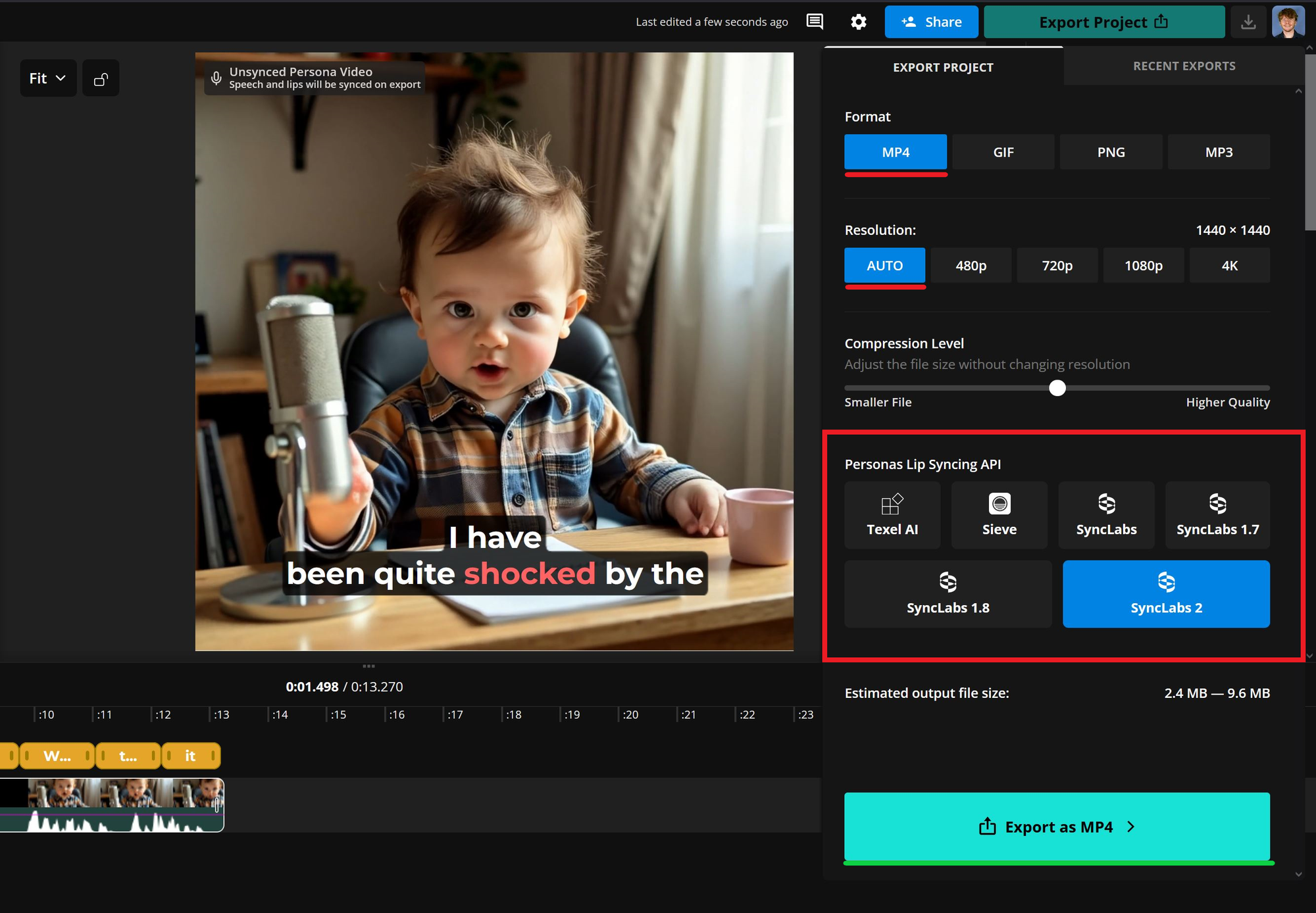Select Texel AI lip syncing API
The width and height of the screenshot is (1316, 913).
[x=892, y=515]
